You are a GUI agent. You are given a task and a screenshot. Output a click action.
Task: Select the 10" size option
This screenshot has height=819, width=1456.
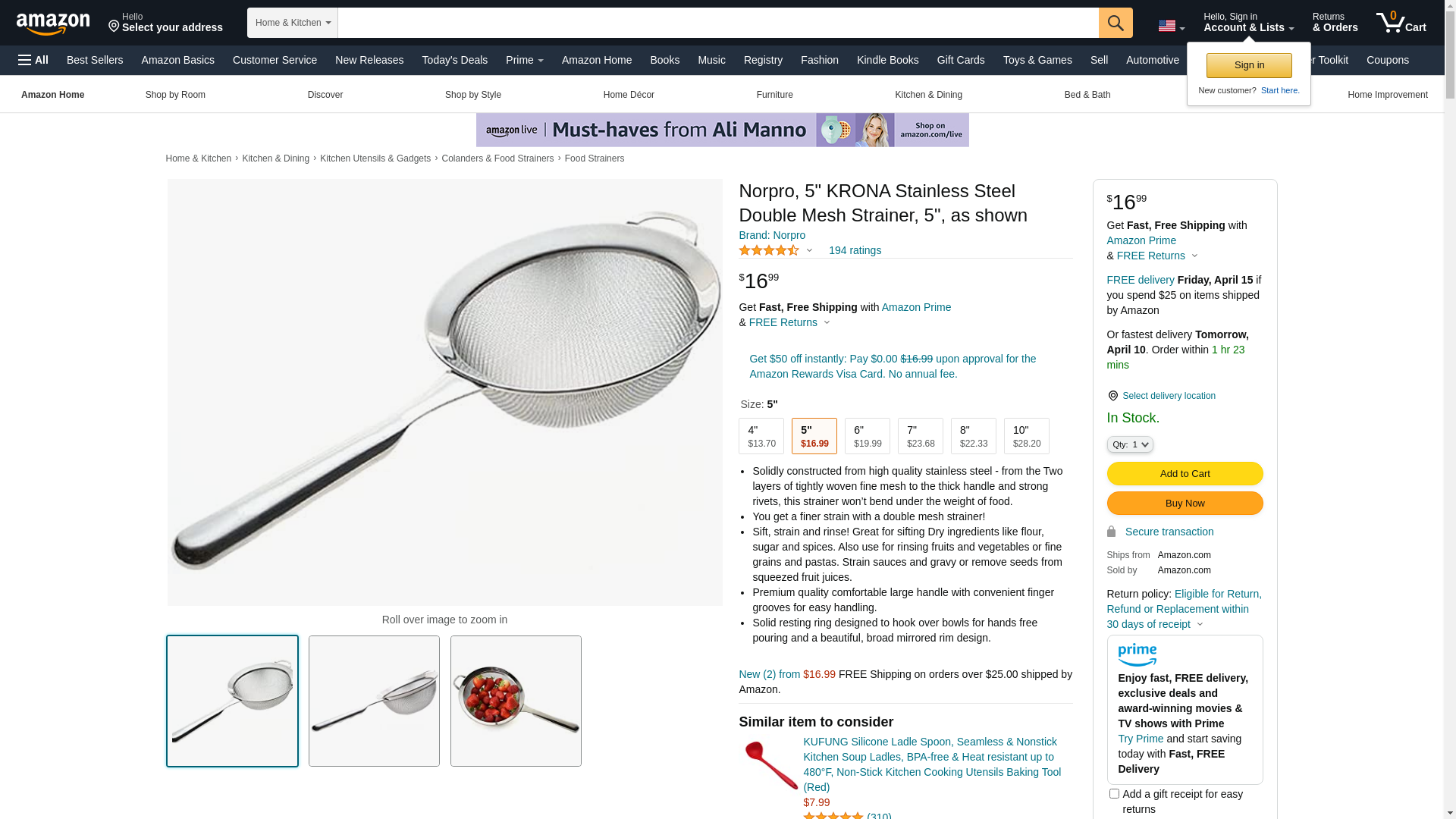(1027, 436)
